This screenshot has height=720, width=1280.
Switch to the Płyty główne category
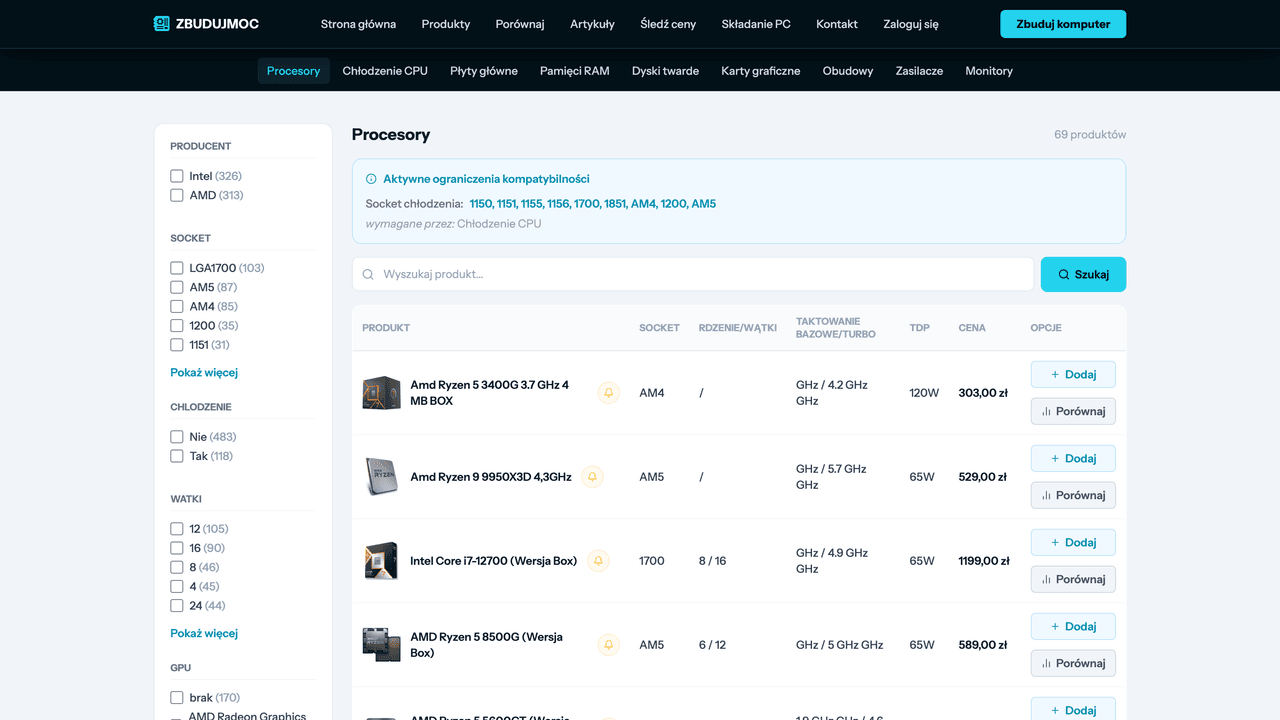click(484, 71)
